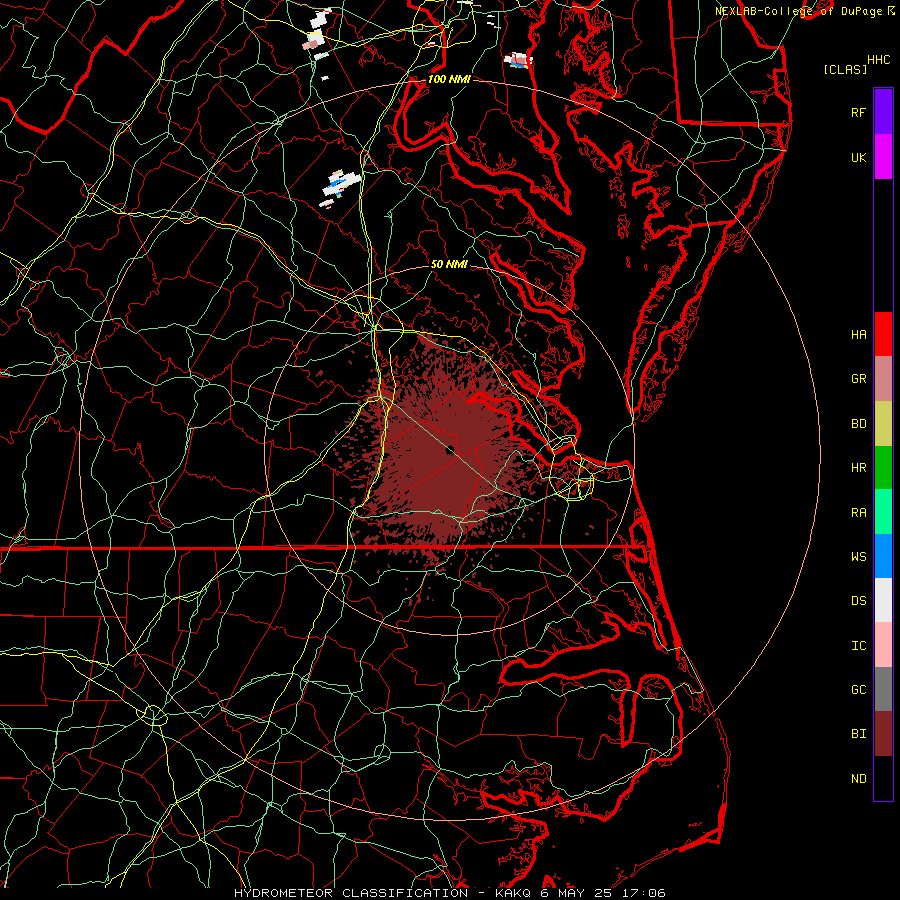Click the IC legend label
The width and height of the screenshot is (900, 900).
[x=858, y=646]
